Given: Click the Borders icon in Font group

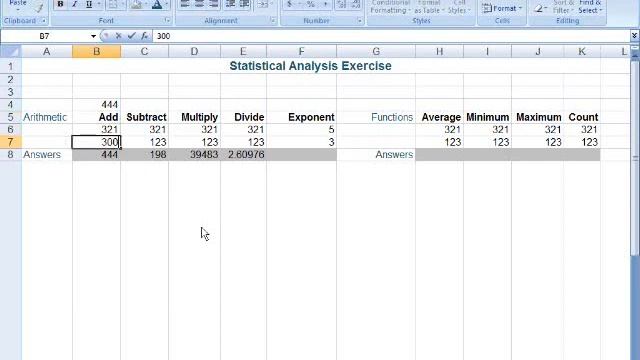Looking at the screenshot, I should [113, 4].
